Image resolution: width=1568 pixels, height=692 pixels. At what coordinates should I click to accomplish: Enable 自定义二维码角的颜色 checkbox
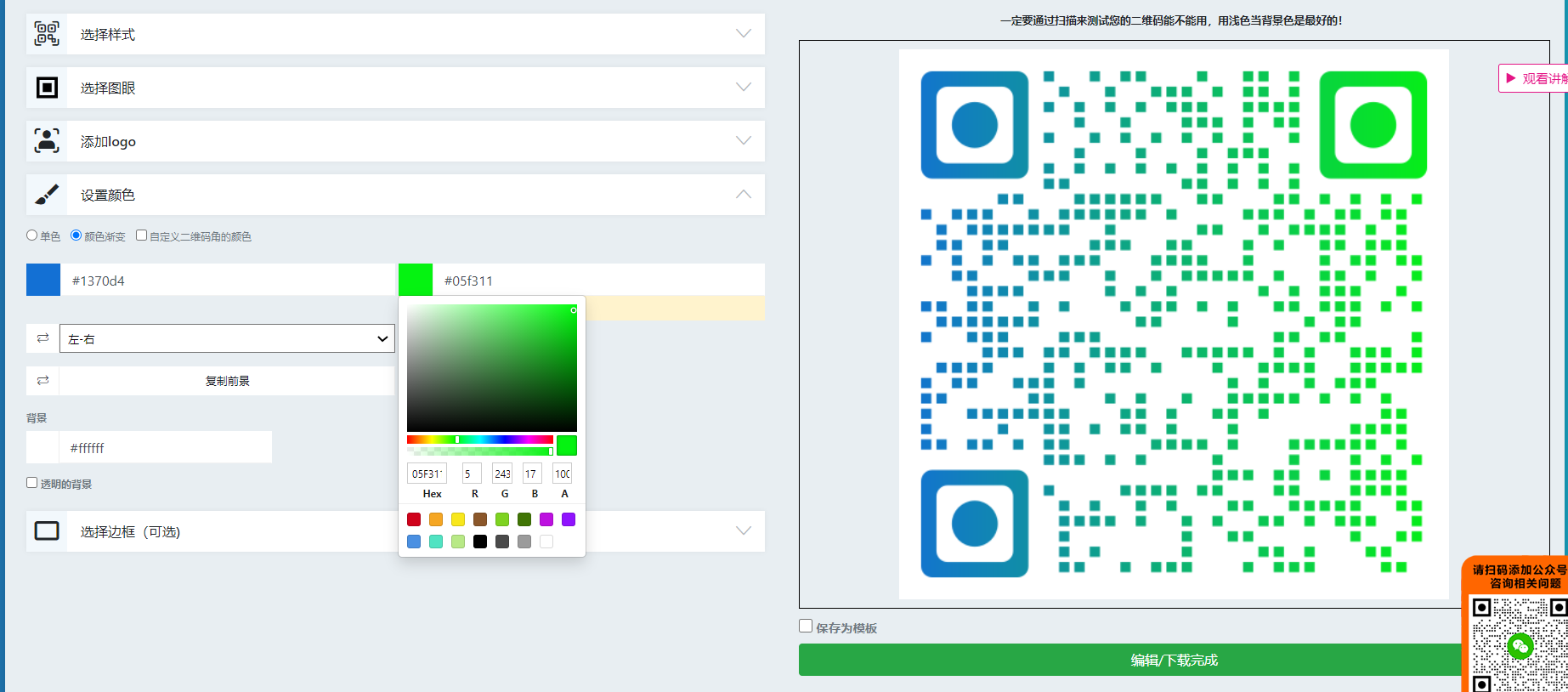click(x=142, y=235)
